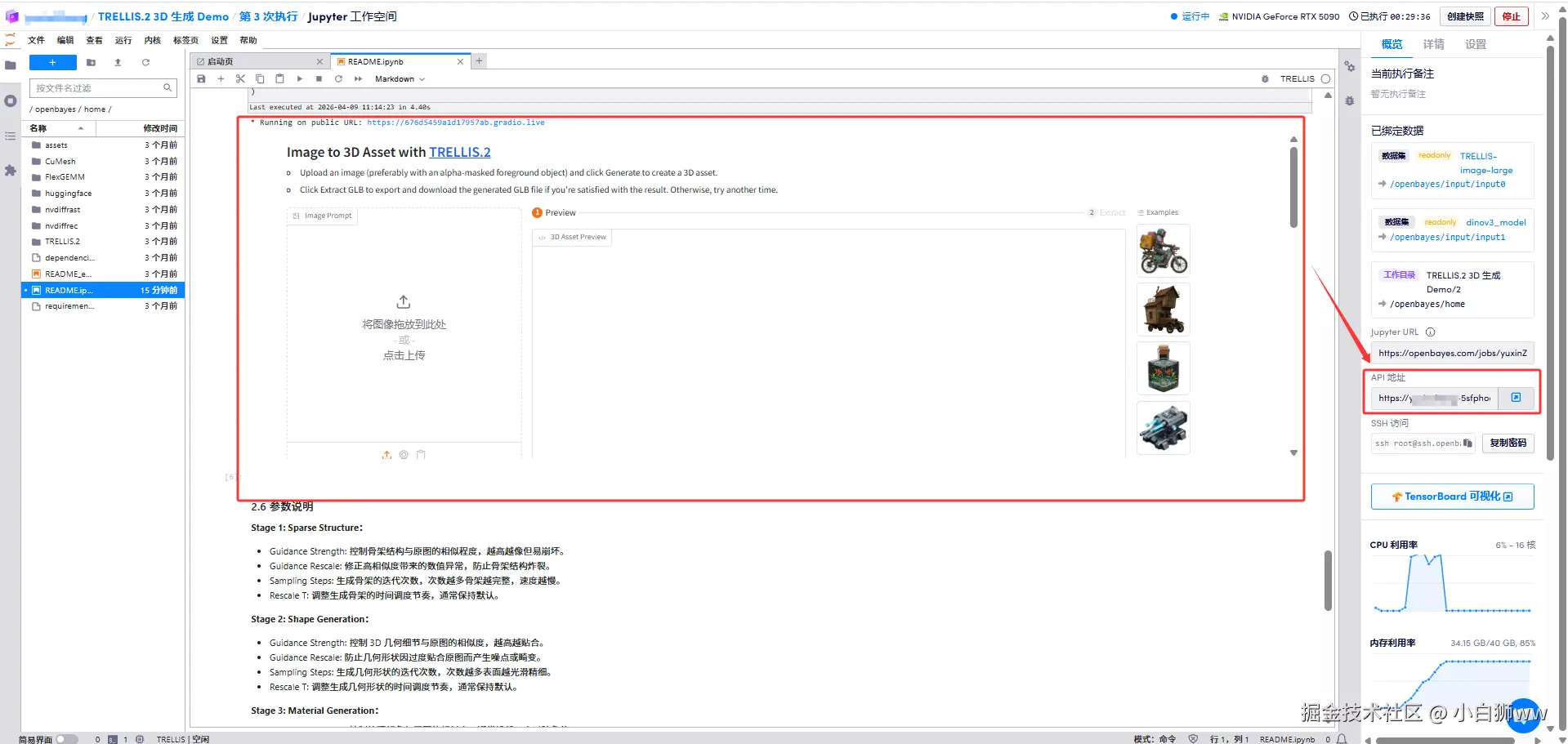Toggle the simple interface switch
This screenshot has width=1568, height=744.
[x=66, y=739]
